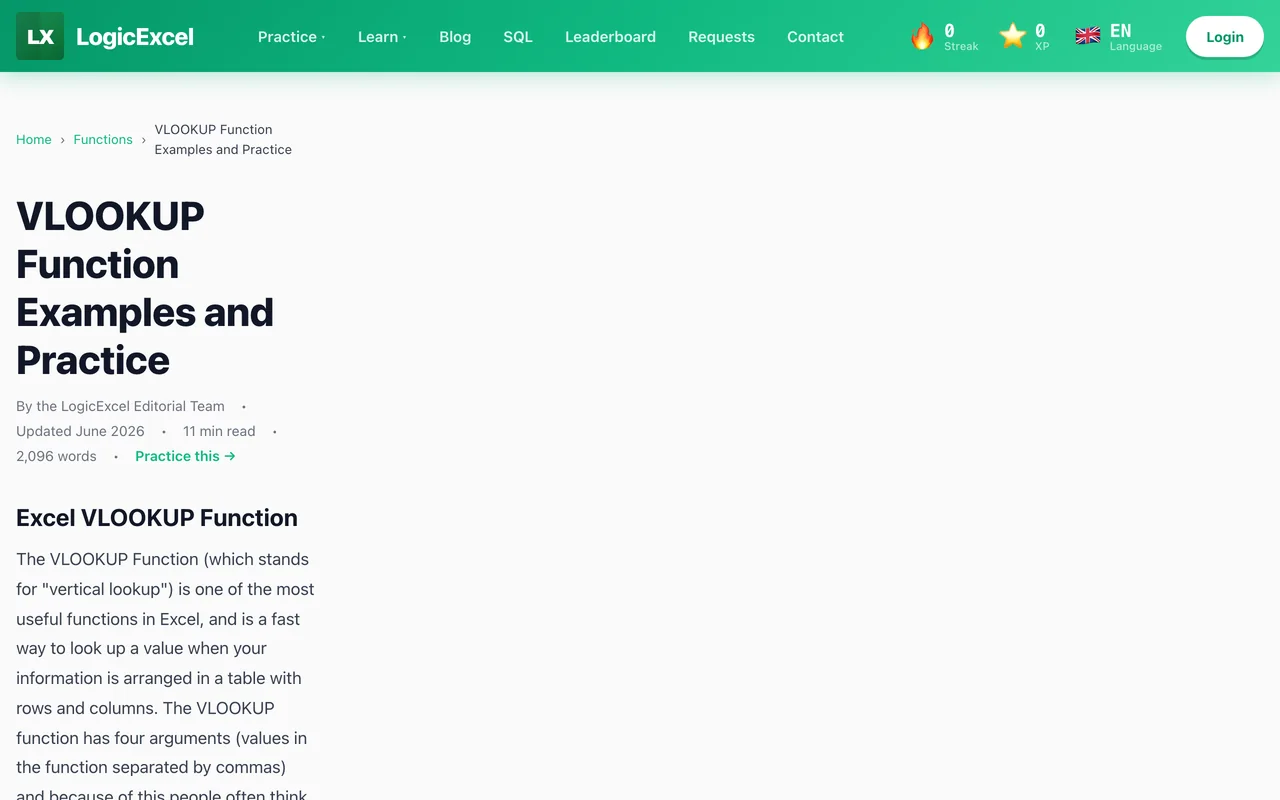Click the main page title heading
Image resolution: width=1280 pixels, height=800 pixels.
[145, 288]
